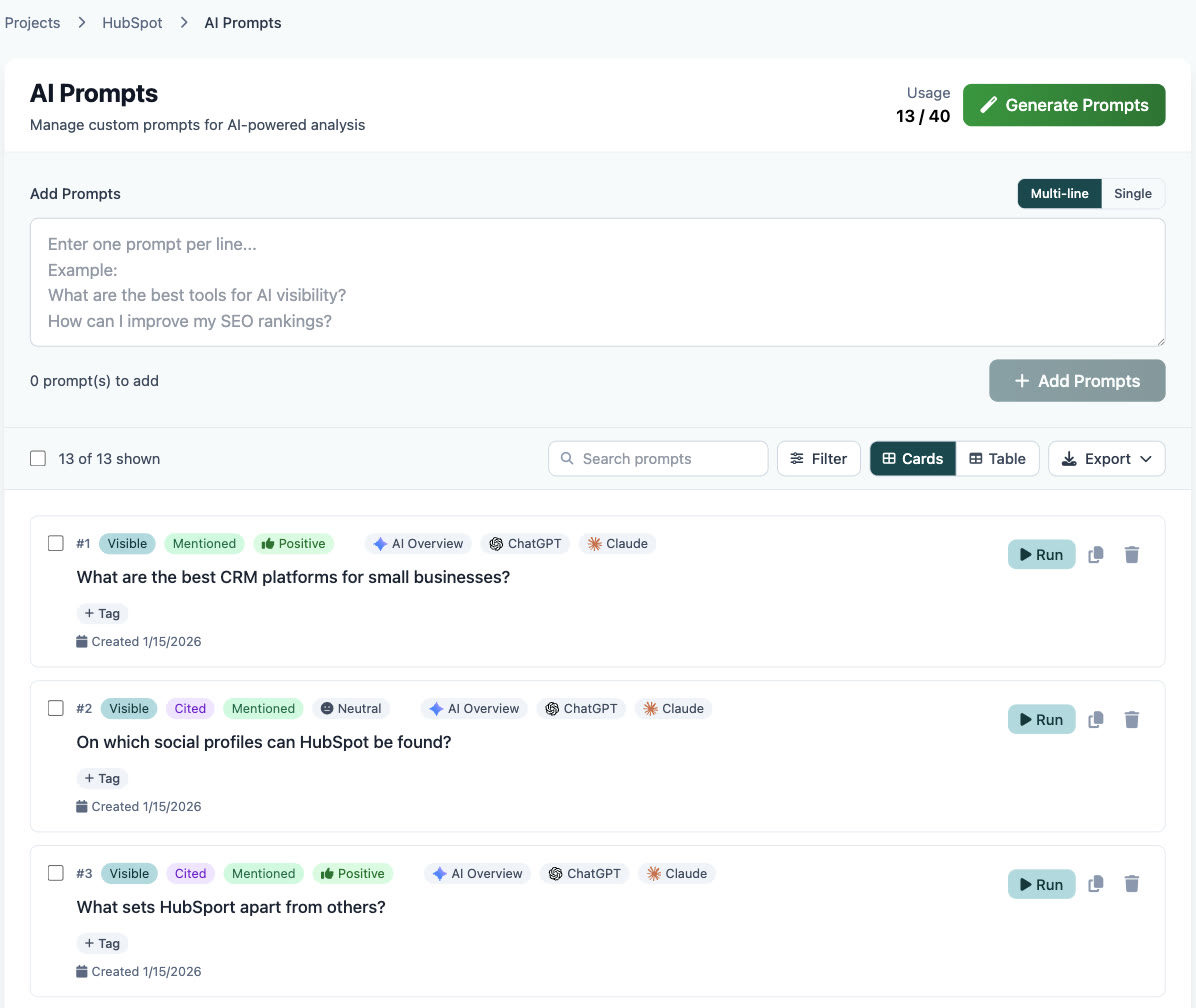Open prompt 'What are the best CRM platforms'
This screenshot has width=1196, height=1008.
point(293,577)
